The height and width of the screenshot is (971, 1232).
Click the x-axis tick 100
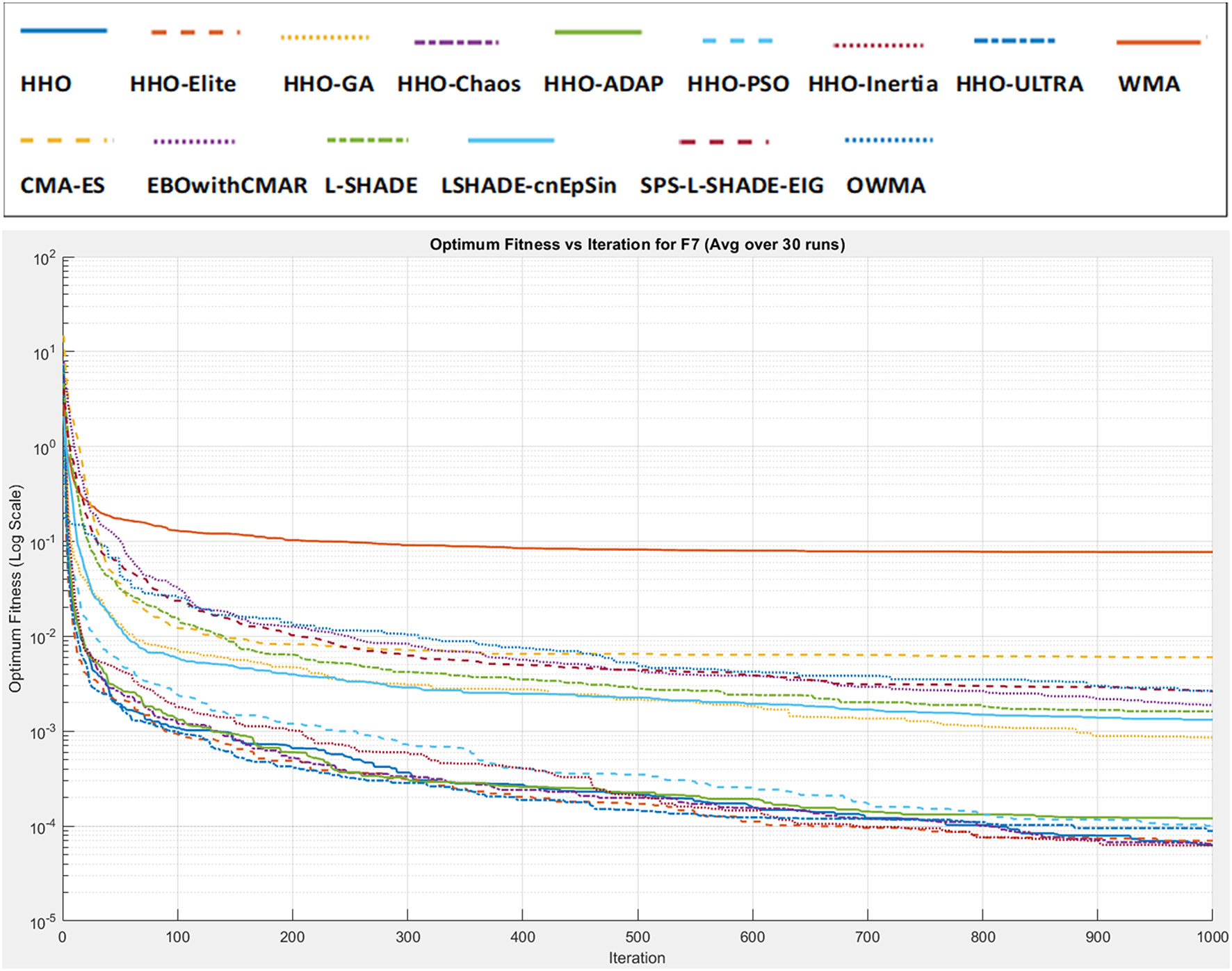point(177,937)
